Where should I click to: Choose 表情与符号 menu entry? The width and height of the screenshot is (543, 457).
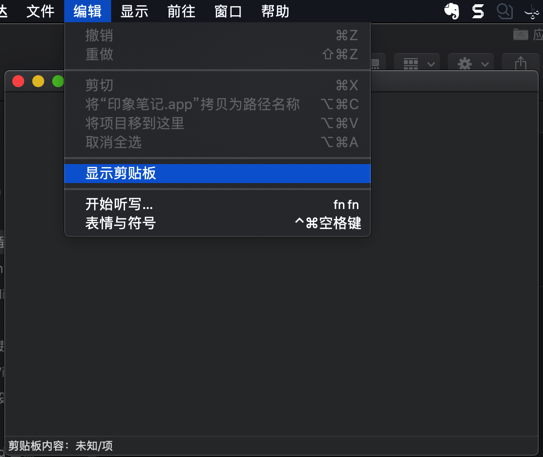pos(217,223)
